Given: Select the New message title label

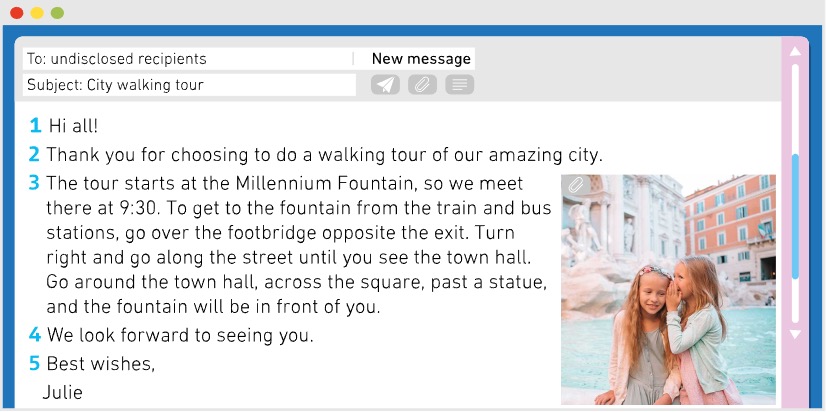Looking at the screenshot, I should point(421,59).
